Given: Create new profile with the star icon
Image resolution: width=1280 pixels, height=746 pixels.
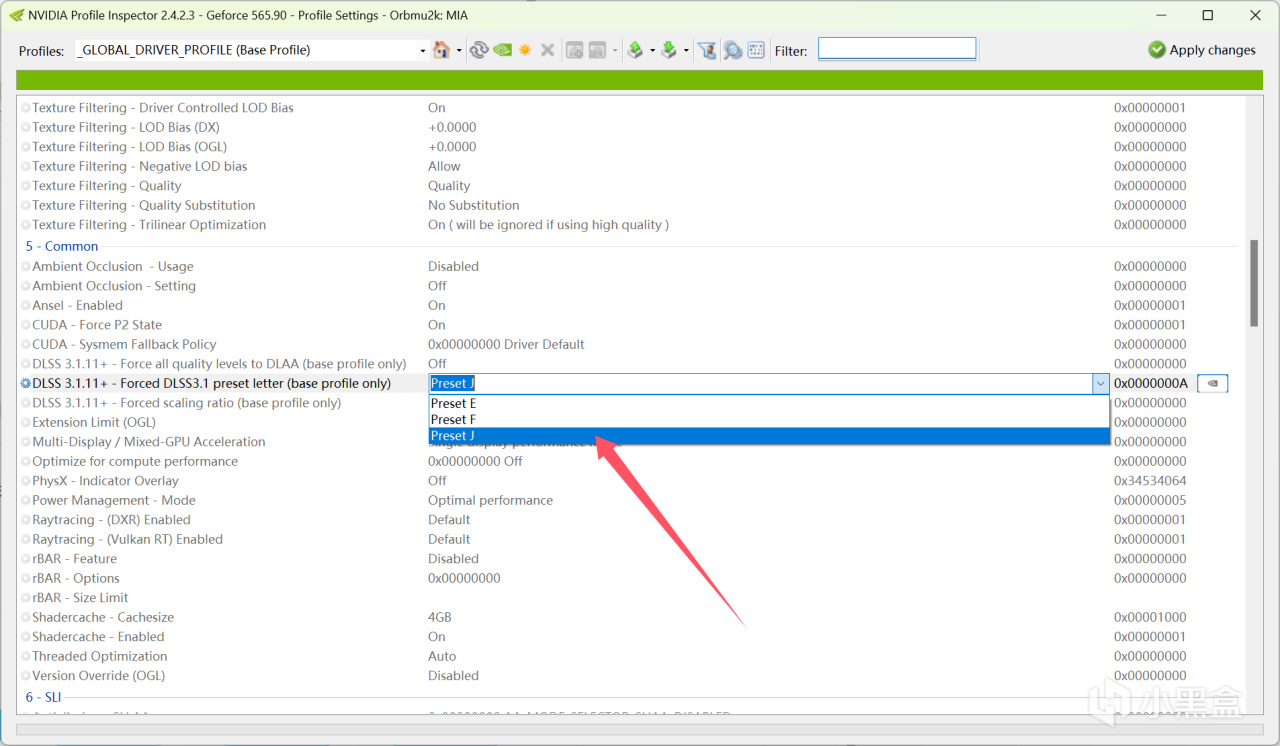Looking at the screenshot, I should tap(525, 50).
